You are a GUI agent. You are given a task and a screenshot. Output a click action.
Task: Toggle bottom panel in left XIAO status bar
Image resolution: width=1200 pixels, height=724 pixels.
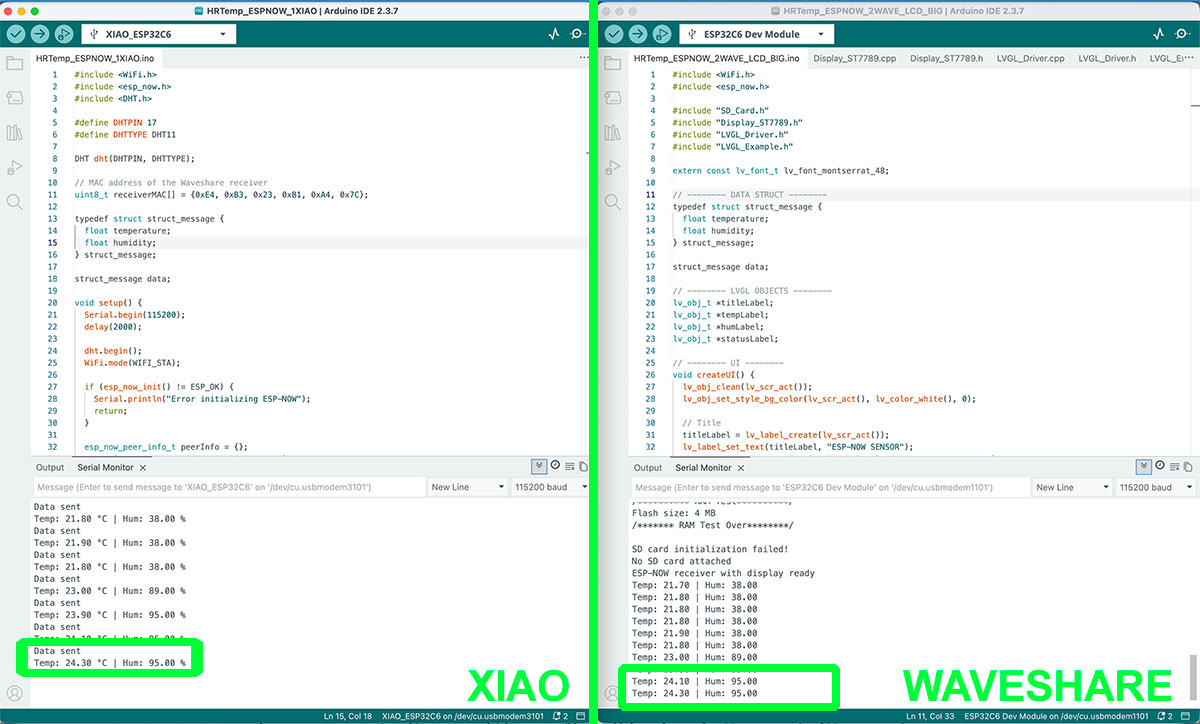(579, 717)
